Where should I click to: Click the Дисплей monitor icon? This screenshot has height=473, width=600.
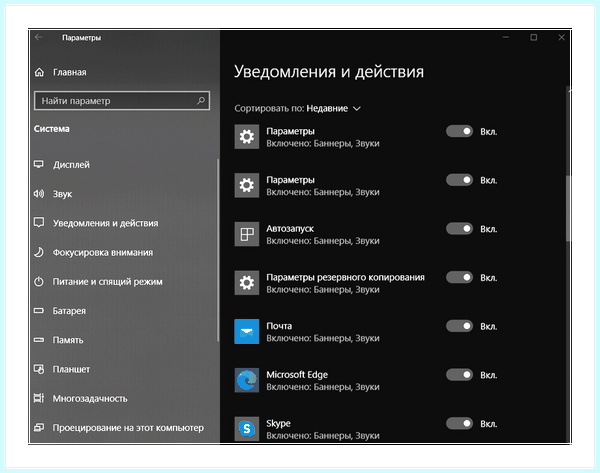39,165
